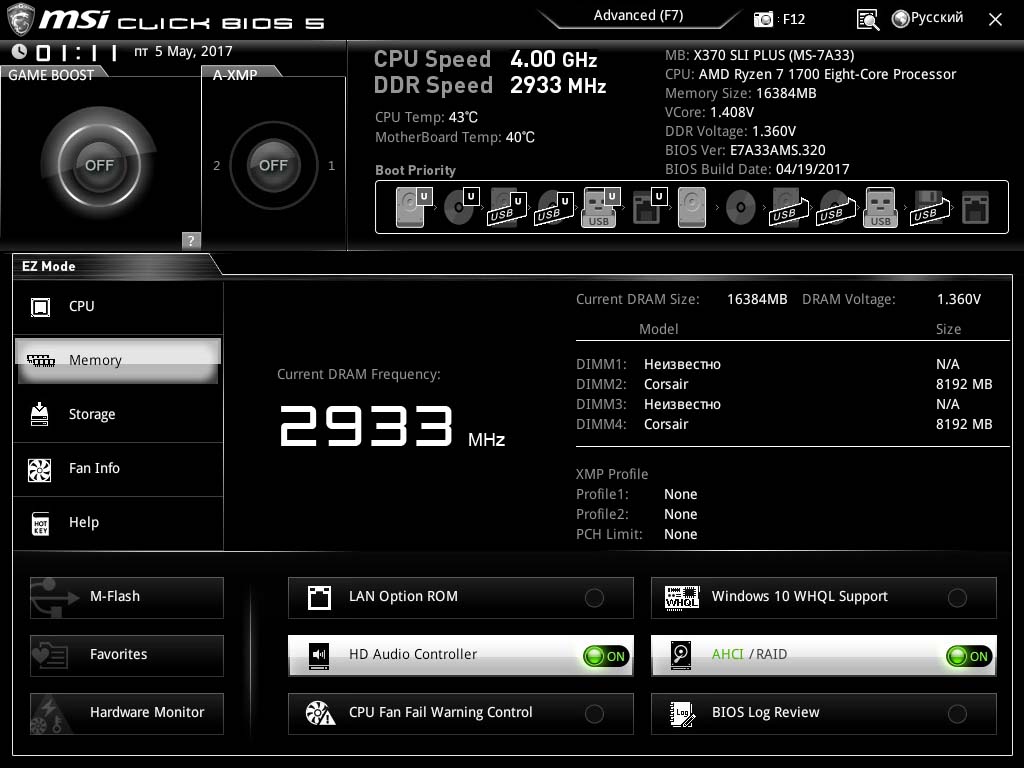Open the Fan Info section
Viewport: 1024px width, 768px height.
click(118, 468)
